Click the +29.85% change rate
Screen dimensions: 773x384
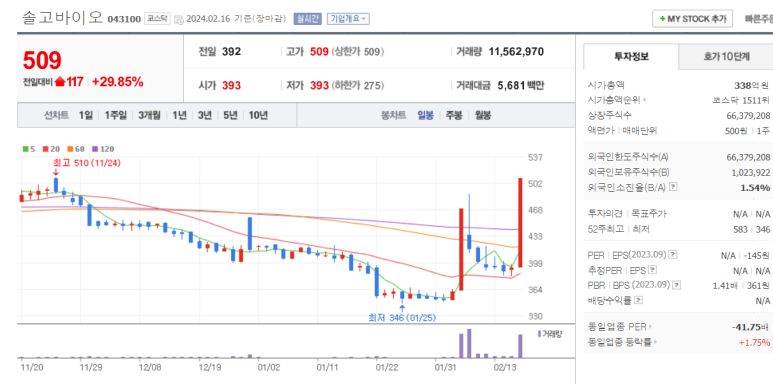(117, 82)
